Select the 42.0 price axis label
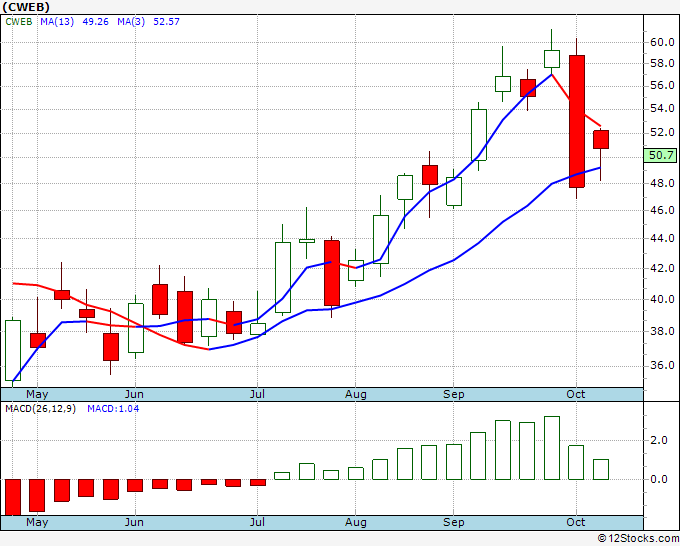Screen dimensions: 680x546 coord(662,268)
